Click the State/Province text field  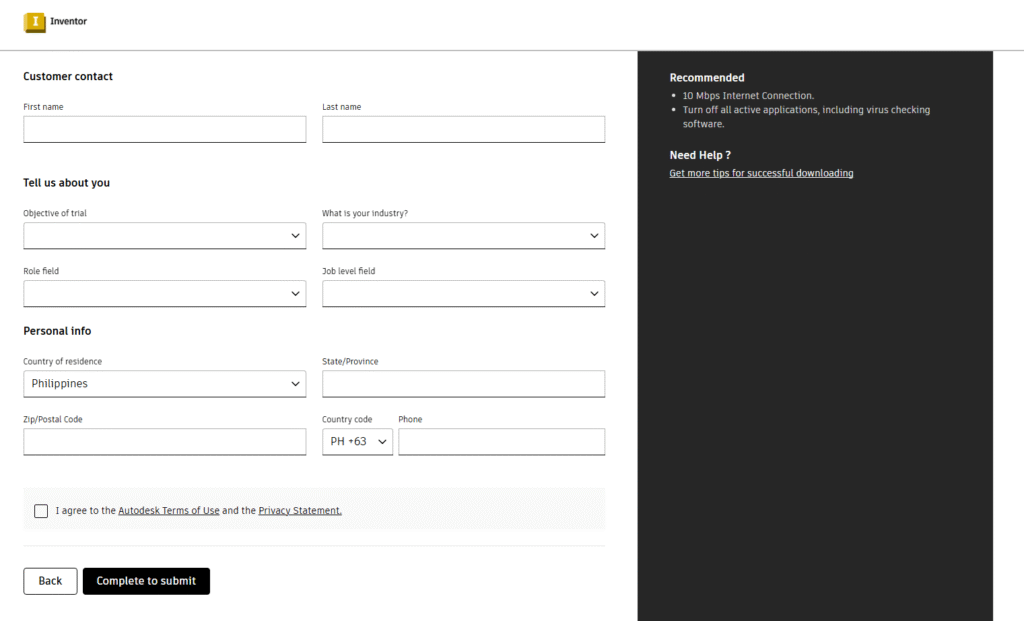[463, 384]
